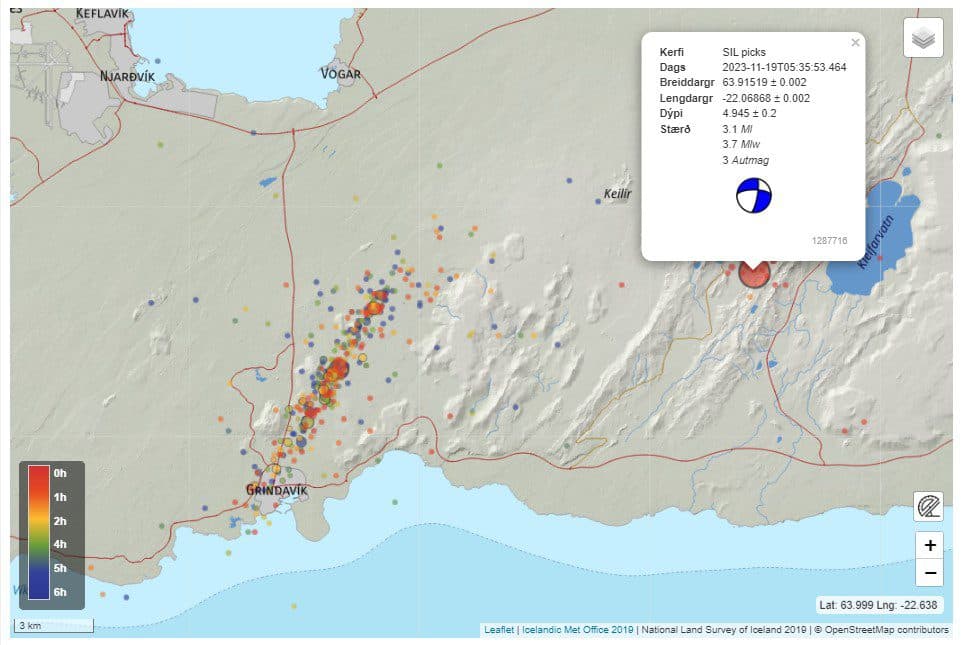Viewport: 961px width, 645px height.
Task: Click the Grindavík town label
Action: 276,490
